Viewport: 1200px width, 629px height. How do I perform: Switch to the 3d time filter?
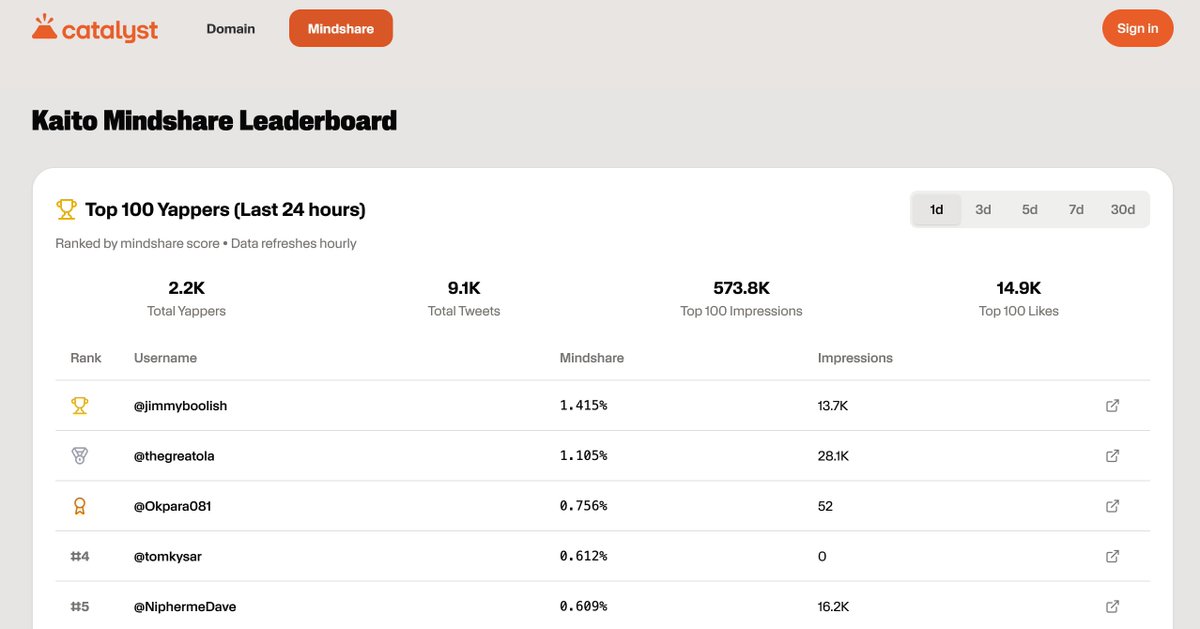(x=982, y=209)
